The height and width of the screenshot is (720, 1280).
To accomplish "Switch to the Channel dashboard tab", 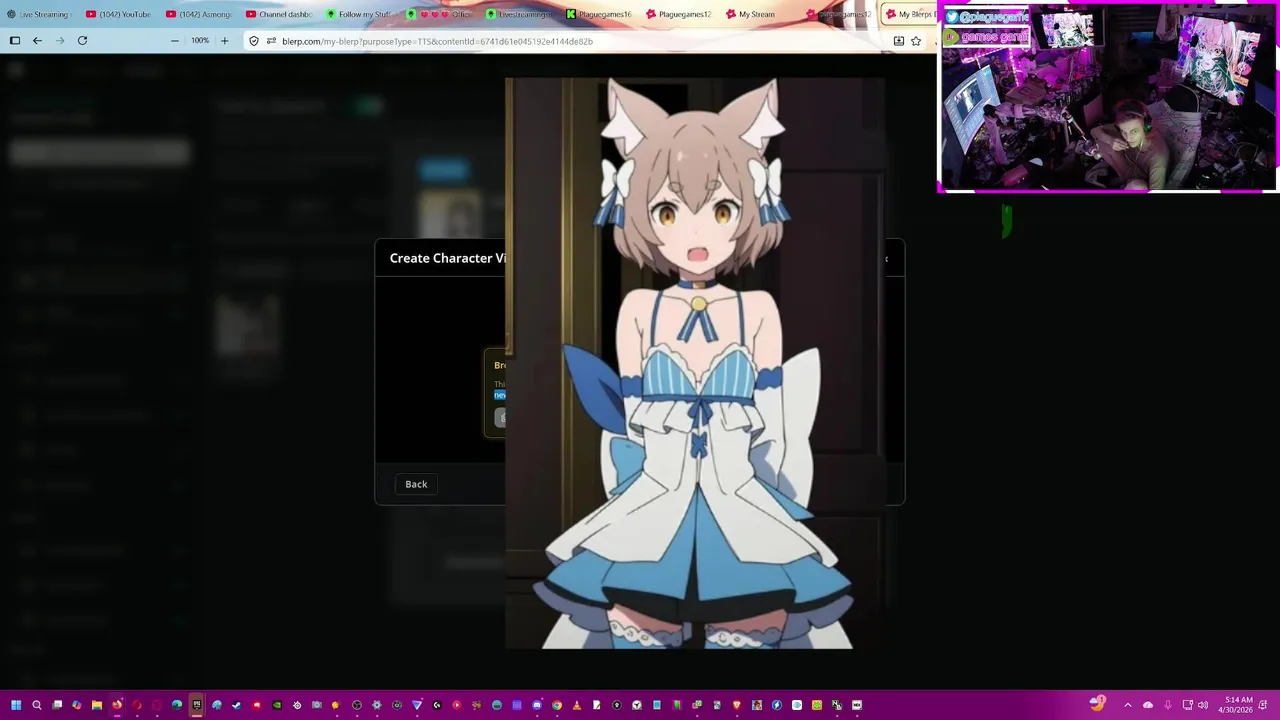I will click(278, 14).
